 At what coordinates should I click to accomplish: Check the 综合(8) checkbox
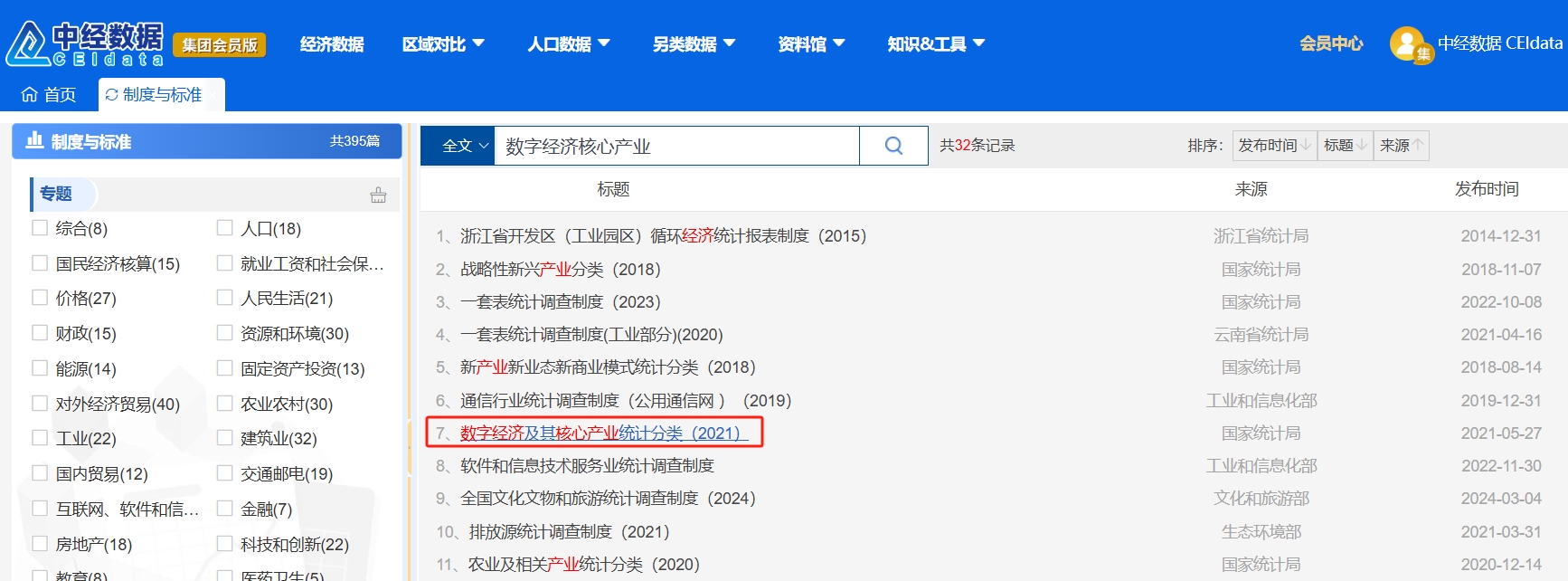pos(40,227)
